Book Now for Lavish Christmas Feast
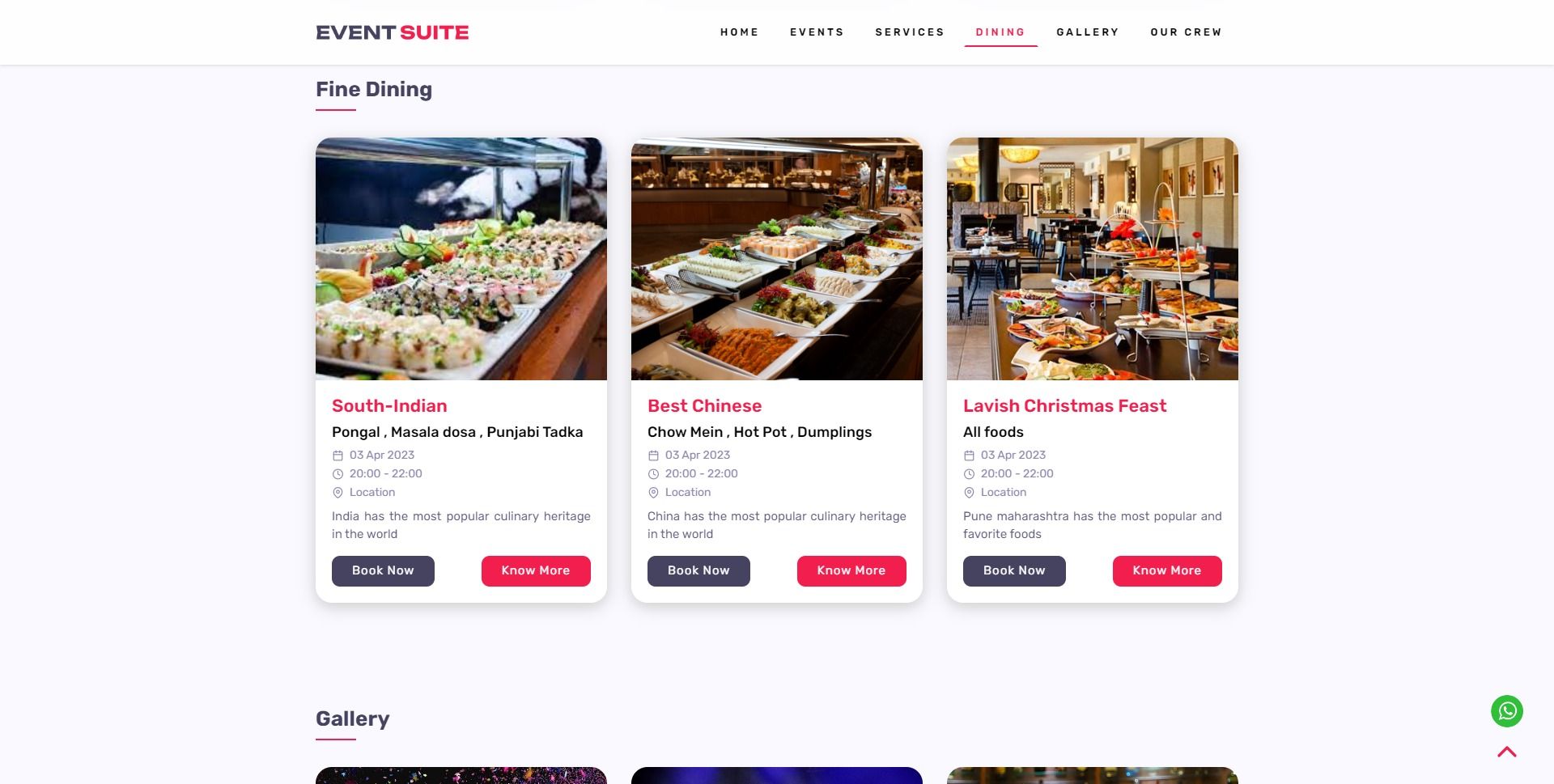1554x784 pixels. click(x=1014, y=570)
